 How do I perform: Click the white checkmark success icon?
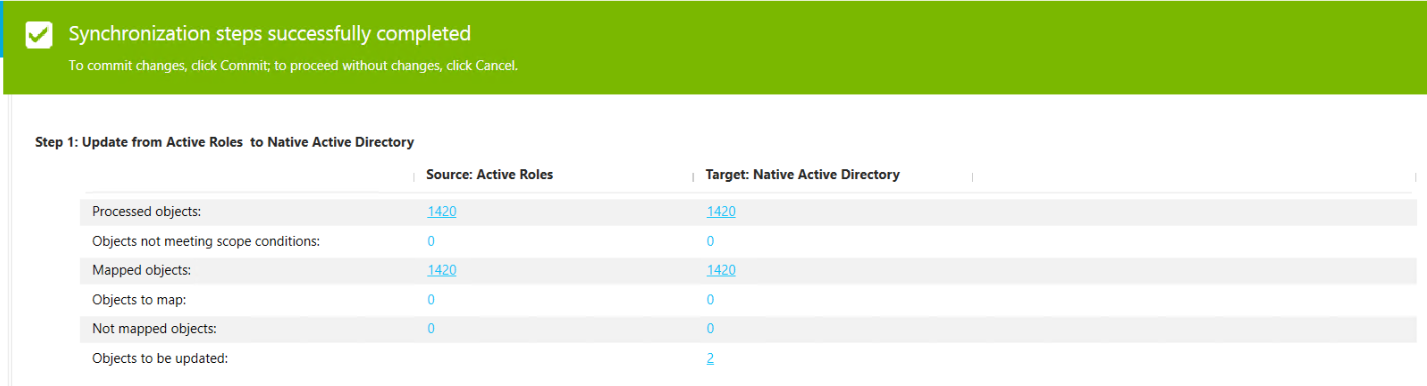39,36
